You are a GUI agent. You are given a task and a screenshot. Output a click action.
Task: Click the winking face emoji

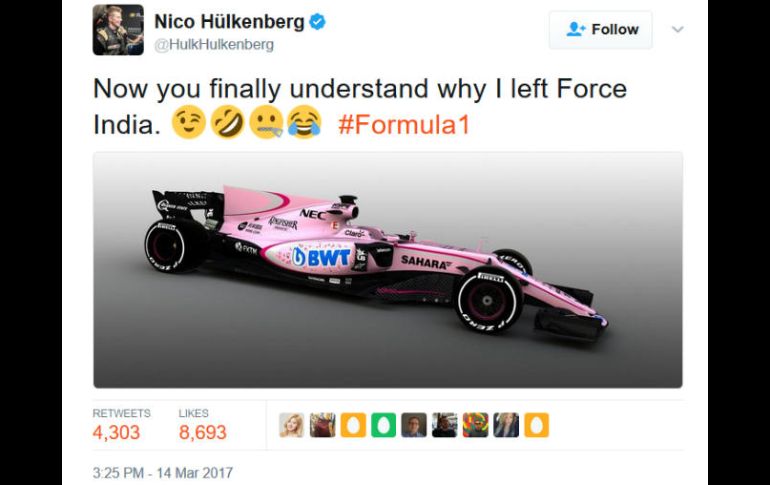(187, 124)
